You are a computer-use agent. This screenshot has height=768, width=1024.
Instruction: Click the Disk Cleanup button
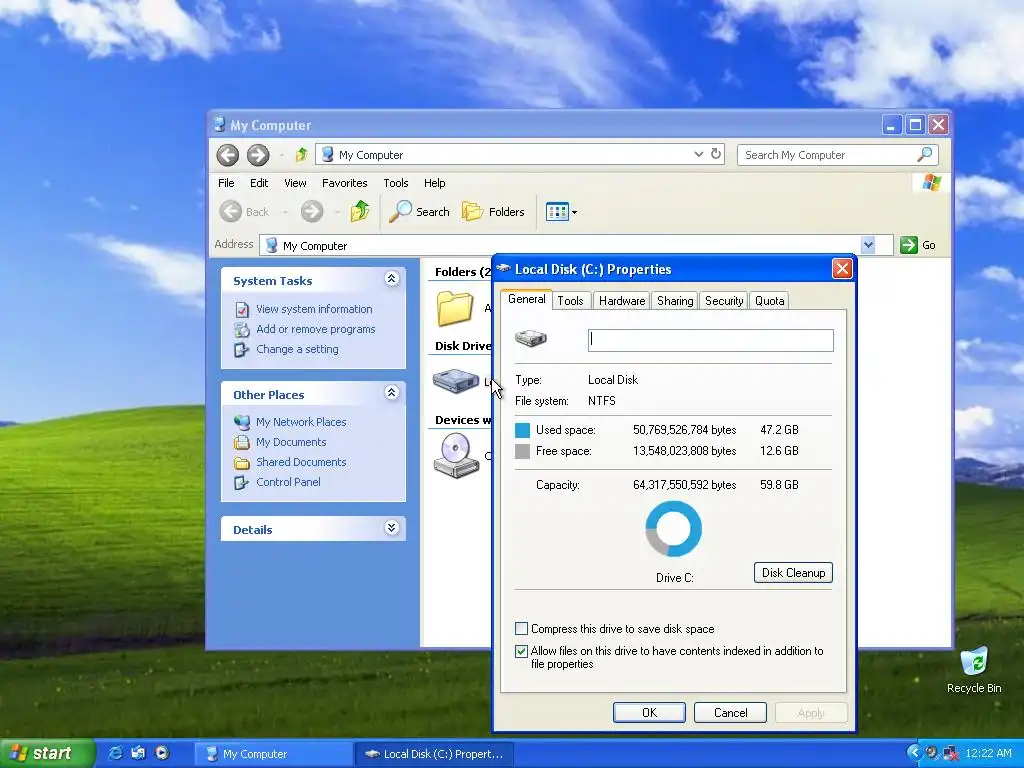[793, 573]
